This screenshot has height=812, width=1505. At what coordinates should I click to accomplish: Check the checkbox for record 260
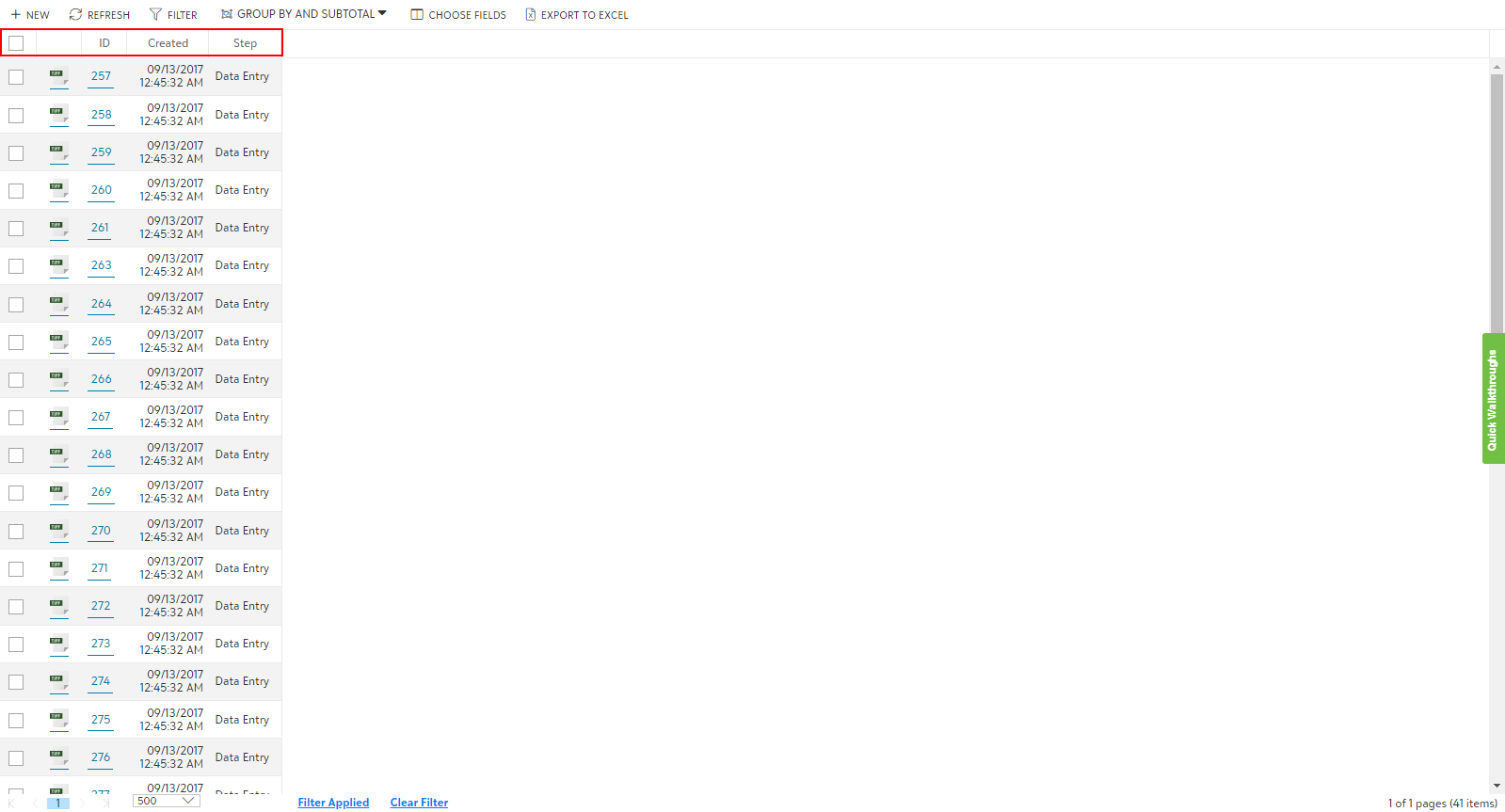[16, 191]
